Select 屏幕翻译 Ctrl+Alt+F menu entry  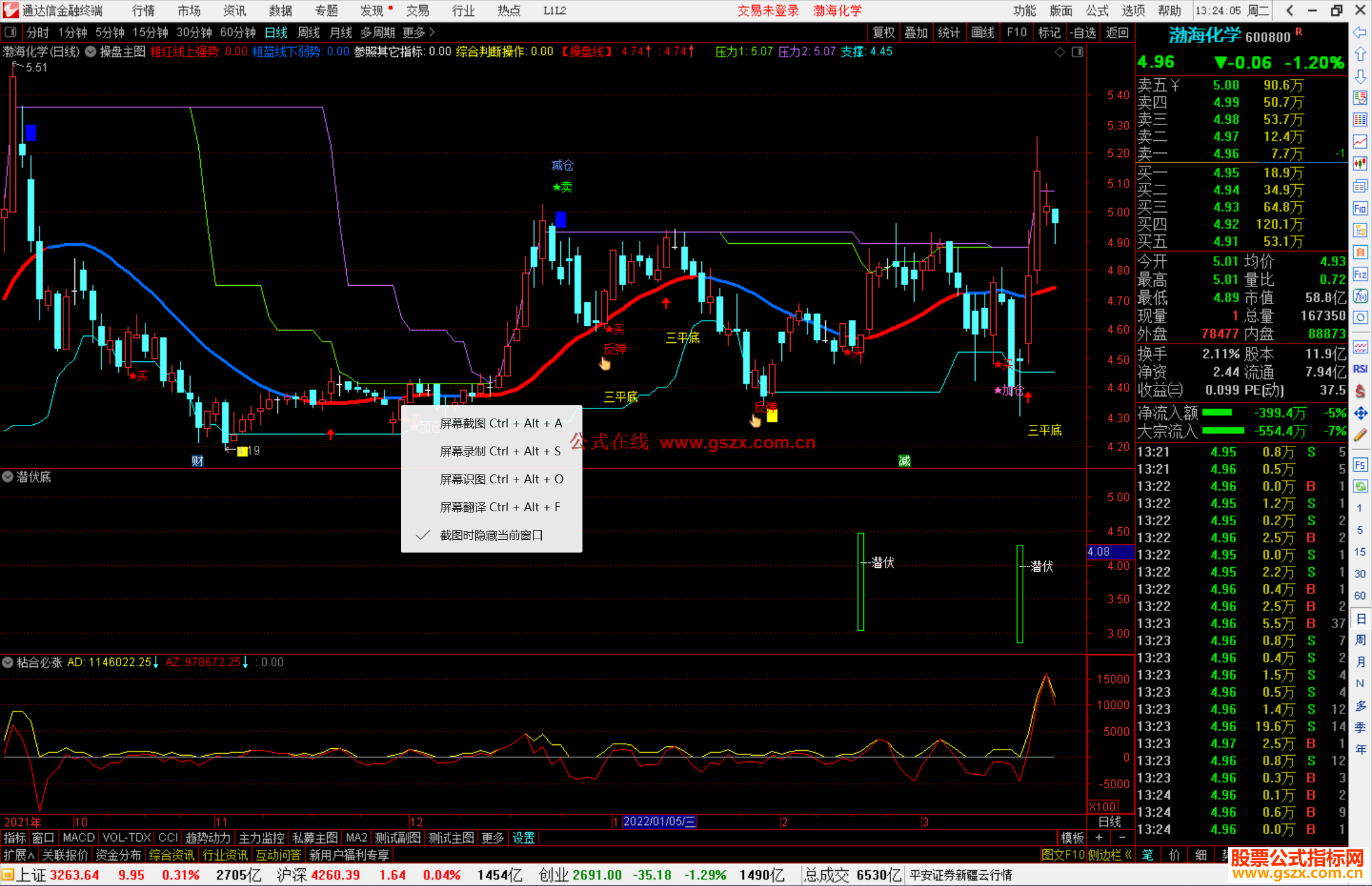coord(491,507)
